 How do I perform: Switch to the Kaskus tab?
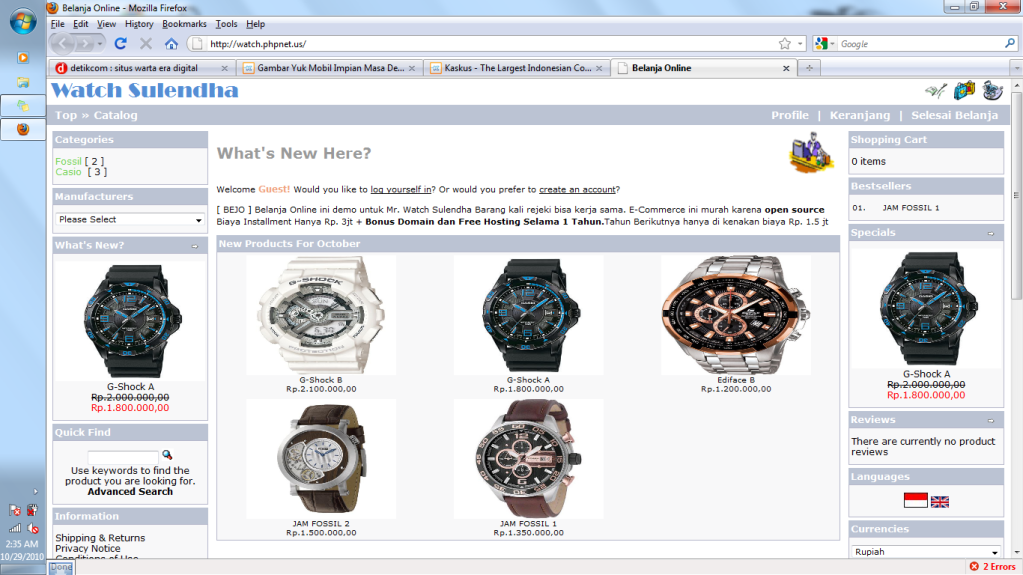tap(517, 68)
